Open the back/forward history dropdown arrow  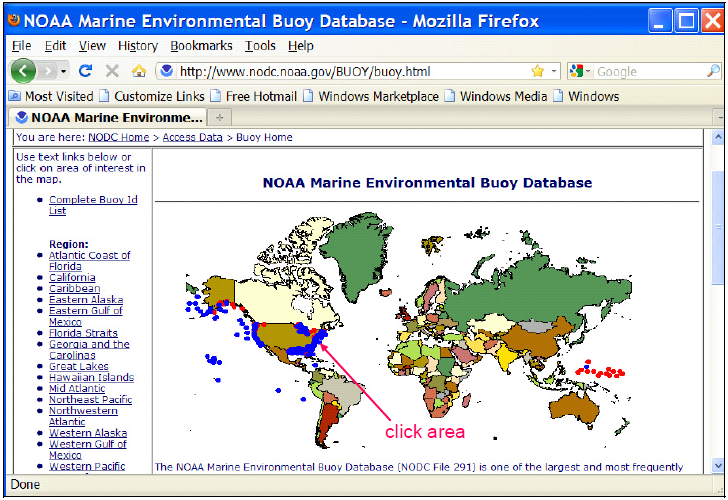click(x=63, y=71)
